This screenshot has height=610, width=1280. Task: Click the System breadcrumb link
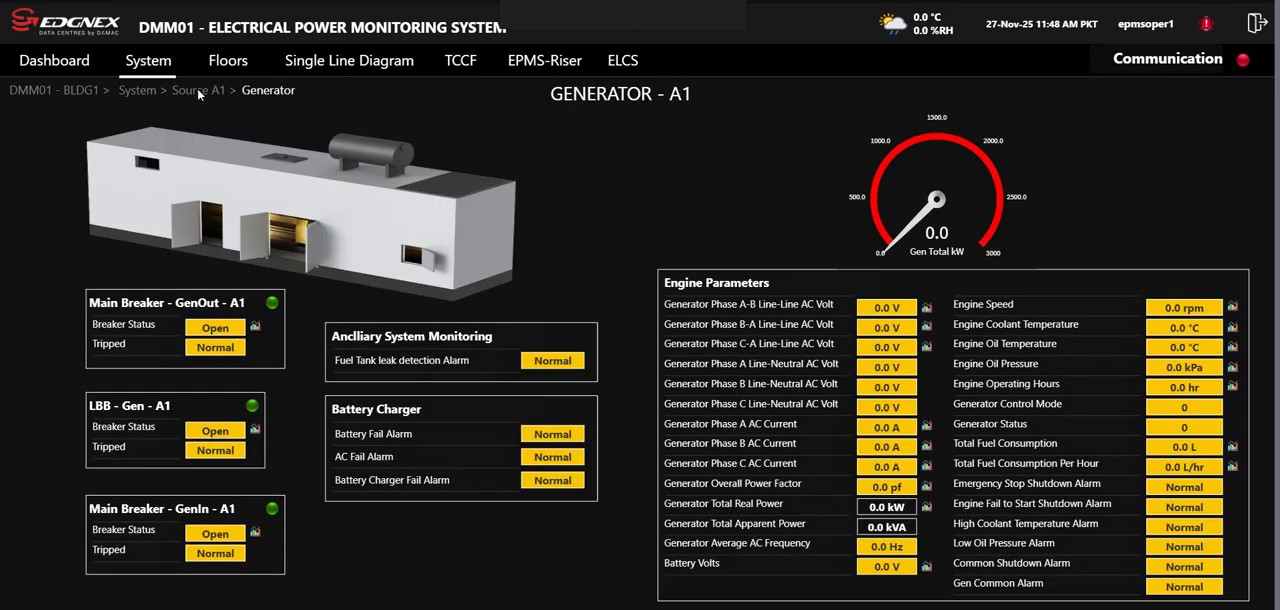tap(137, 90)
